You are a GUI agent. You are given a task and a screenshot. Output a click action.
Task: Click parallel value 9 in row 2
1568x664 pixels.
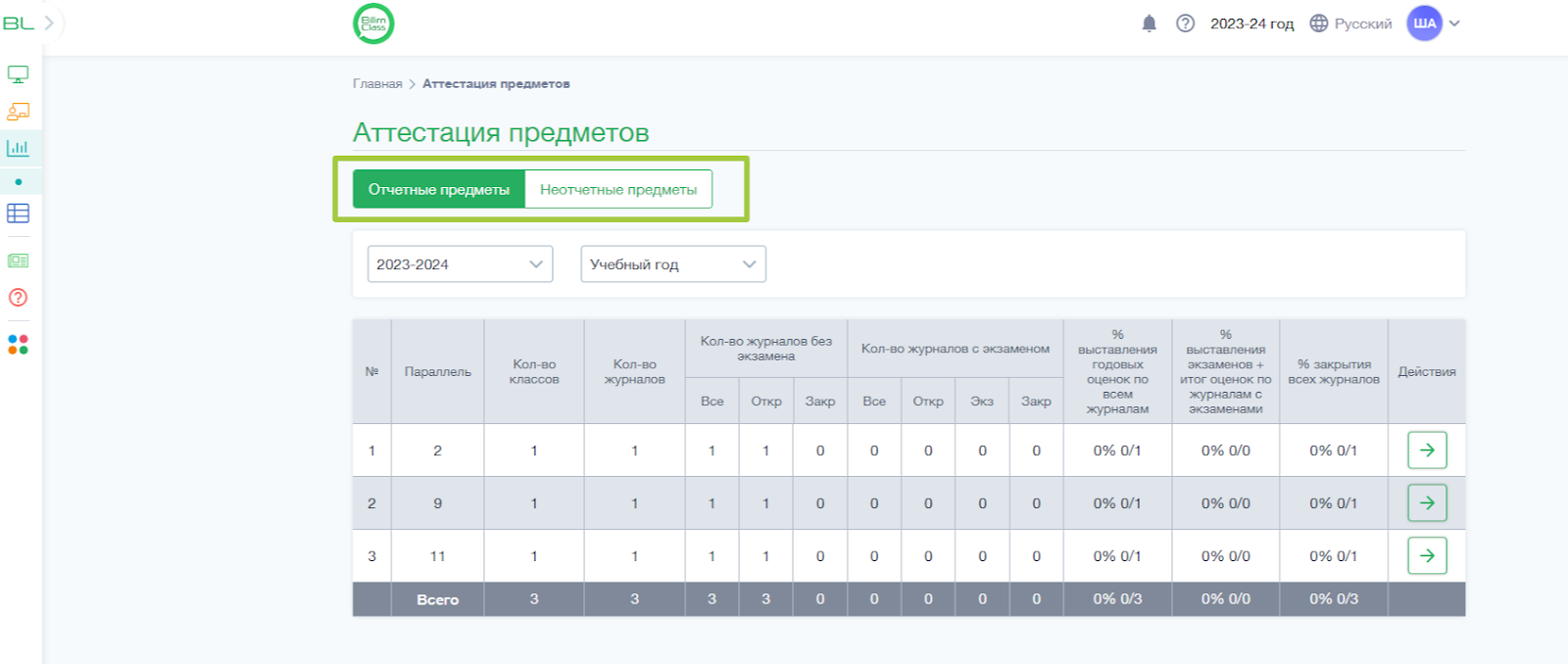pyautogui.click(x=437, y=503)
